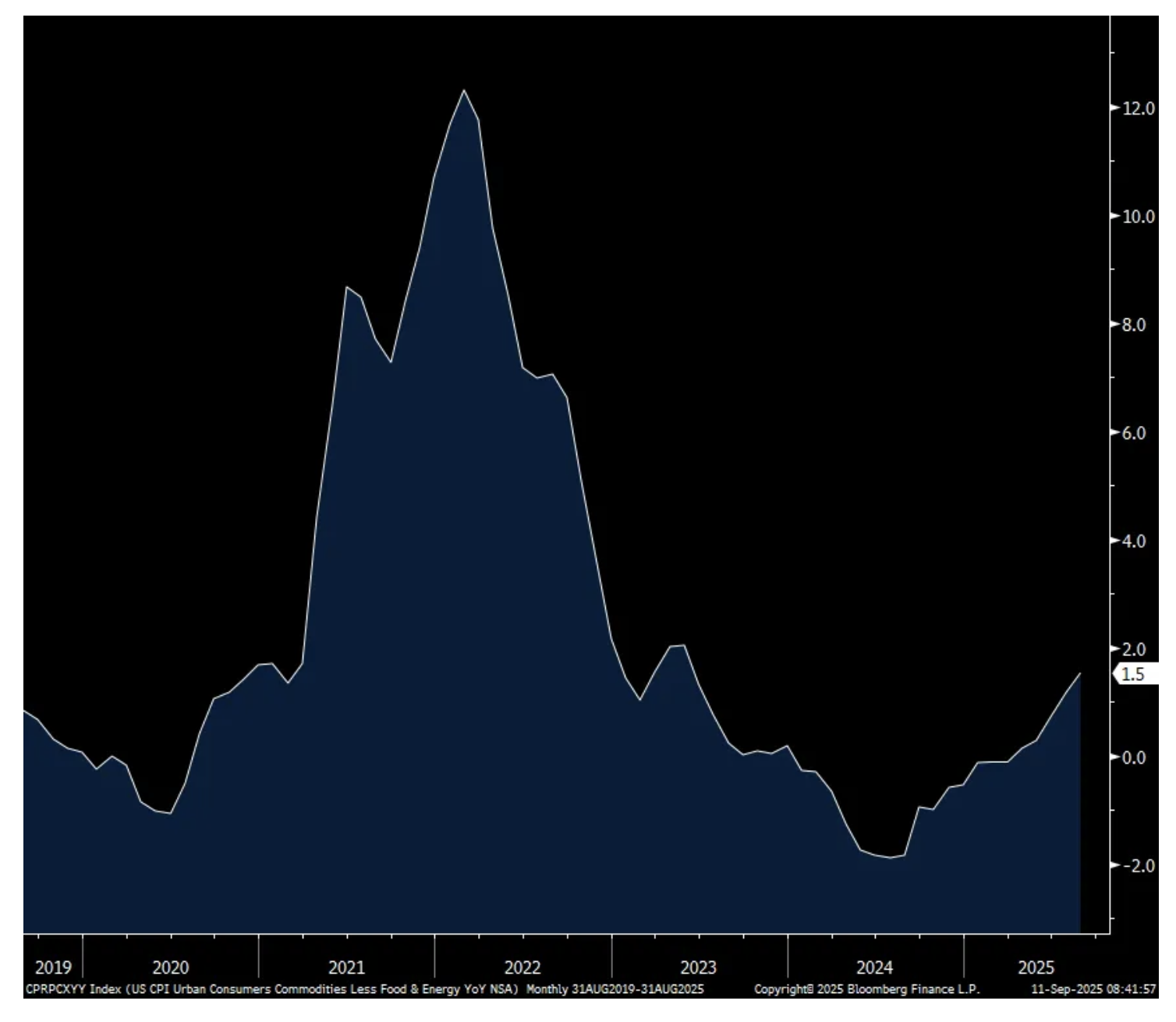Select the 2019 year on time axis
The height and width of the screenshot is (1022, 1176).
click(x=53, y=967)
